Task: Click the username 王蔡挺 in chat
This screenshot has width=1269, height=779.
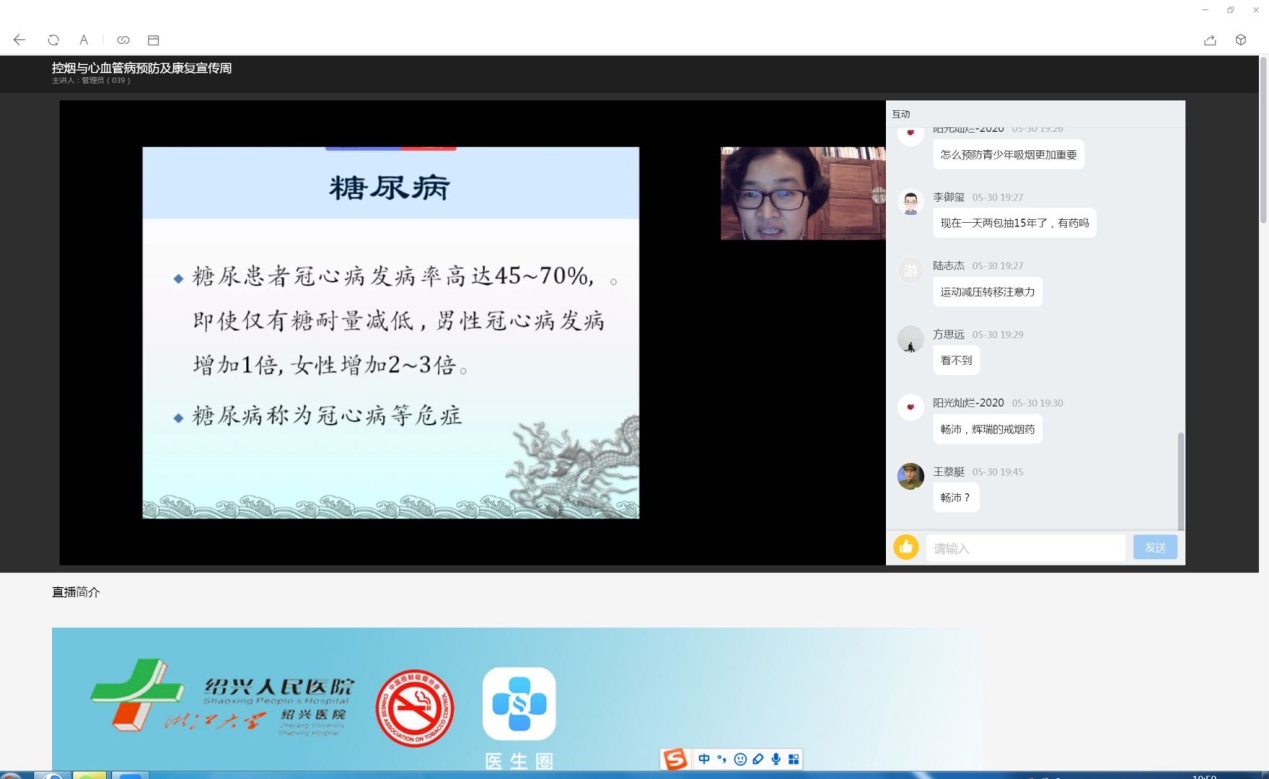Action: tap(949, 472)
